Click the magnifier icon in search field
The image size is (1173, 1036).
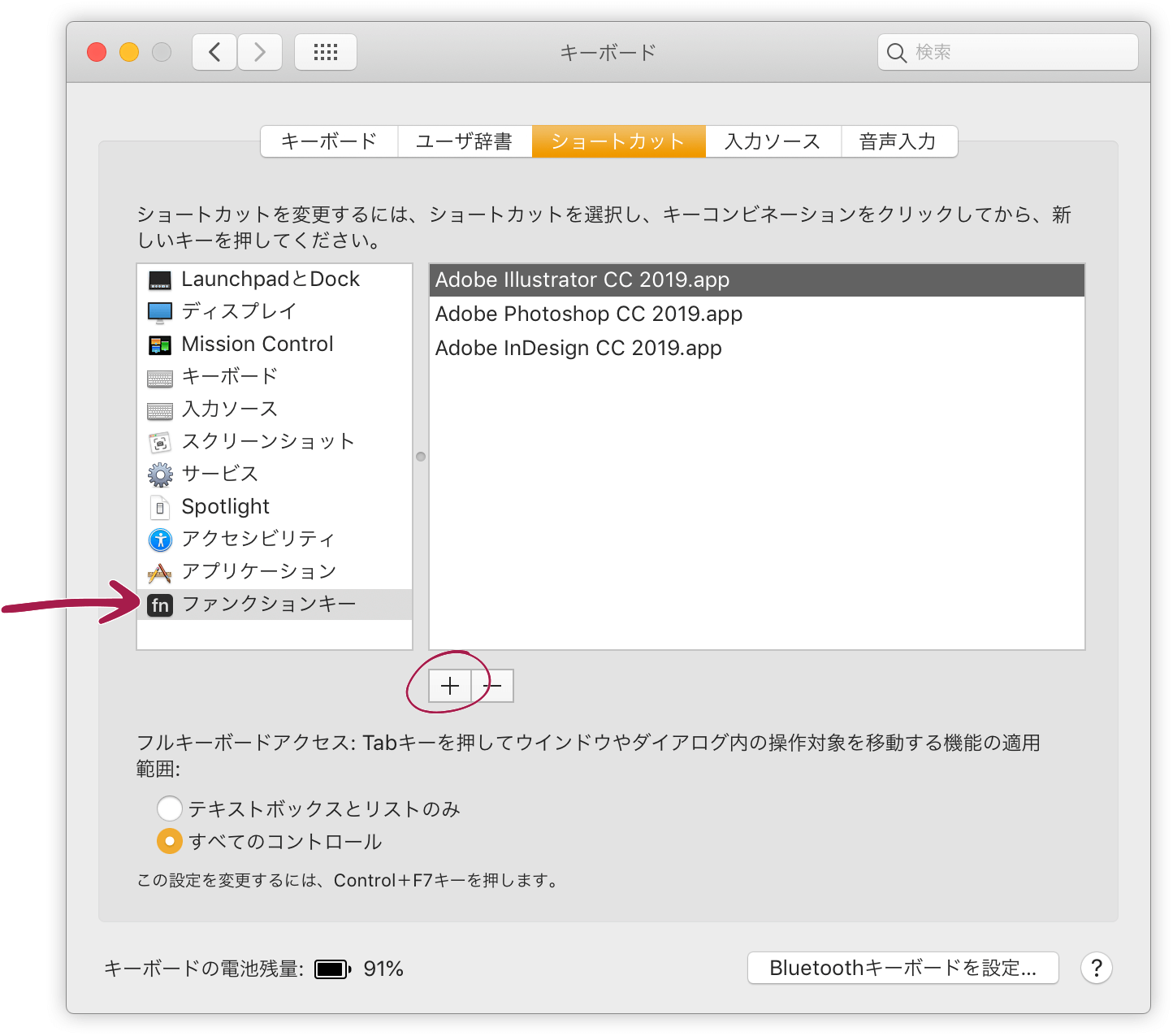coord(896,53)
